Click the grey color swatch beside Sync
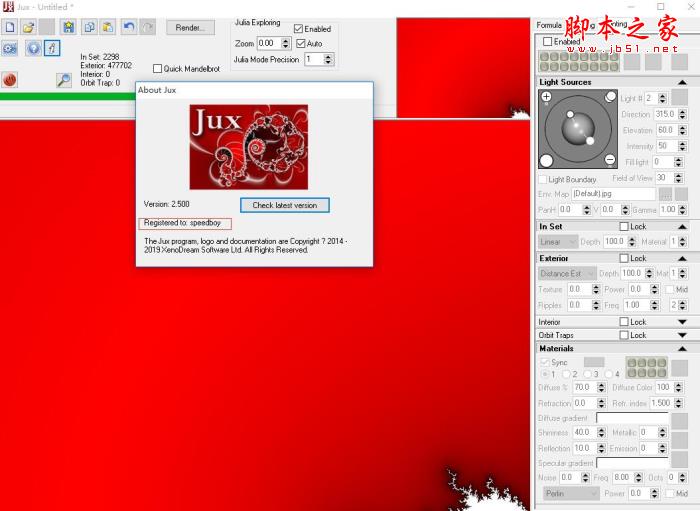 (x=594, y=362)
